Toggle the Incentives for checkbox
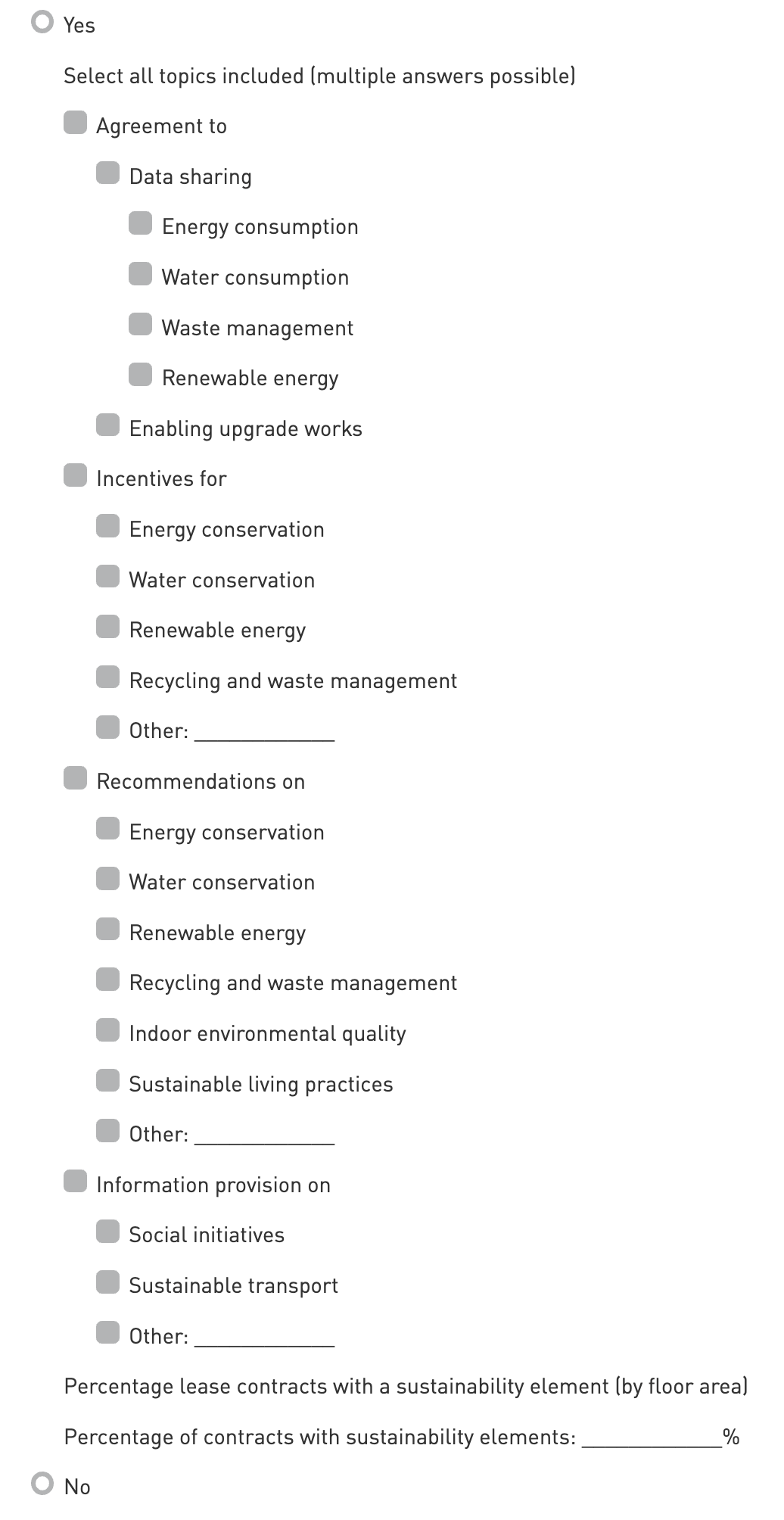 [75, 475]
